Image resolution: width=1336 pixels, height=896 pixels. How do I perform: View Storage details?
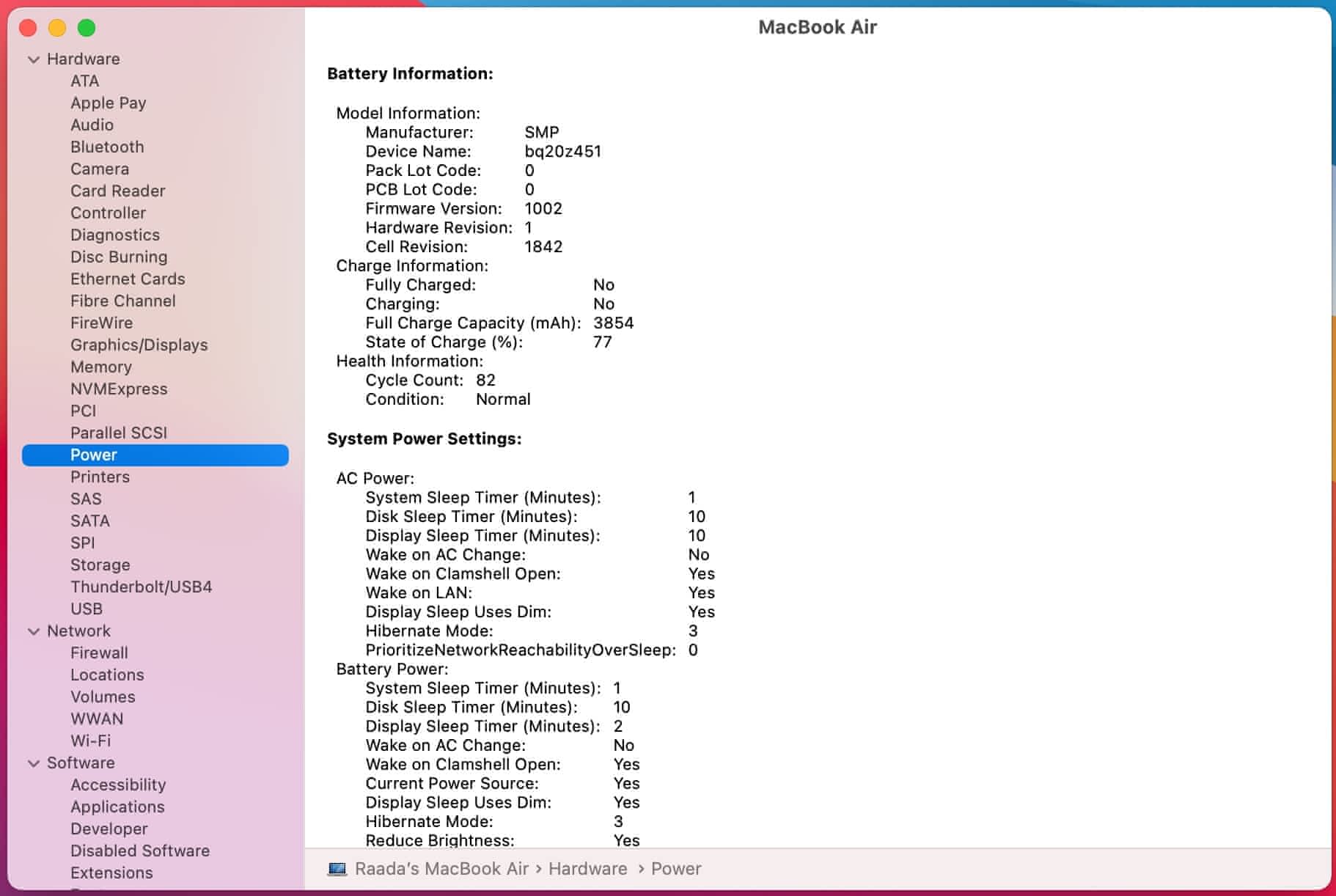pyautogui.click(x=100, y=565)
